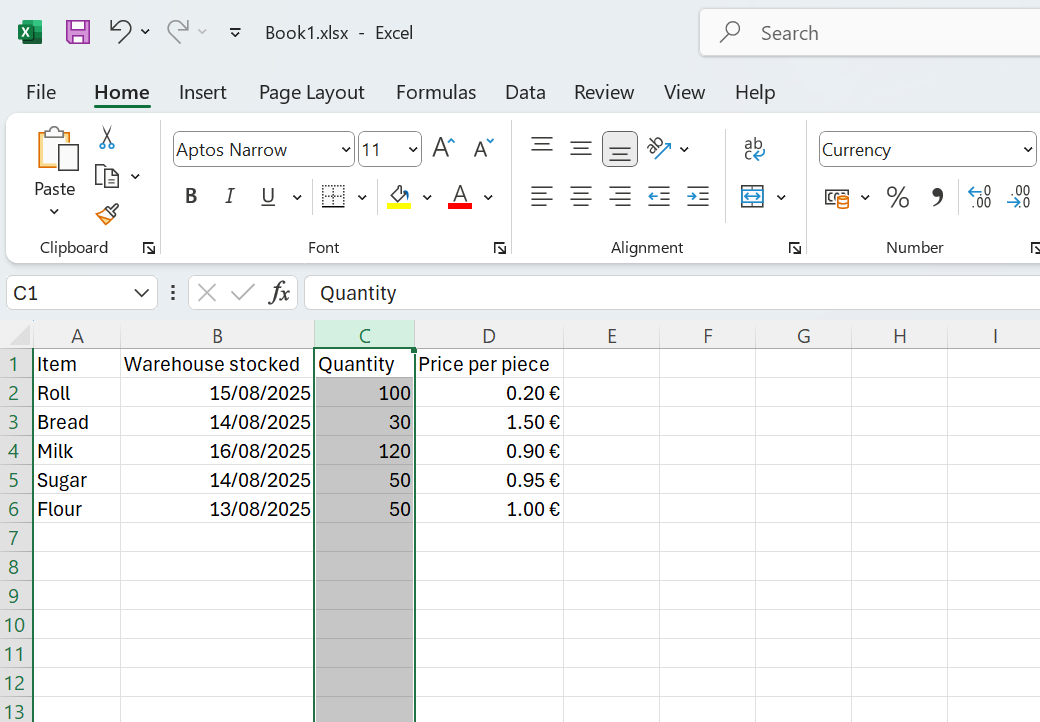The width and height of the screenshot is (1040, 722).
Task: Click formula bar showing Quantity
Action: click(x=672, y=293)
